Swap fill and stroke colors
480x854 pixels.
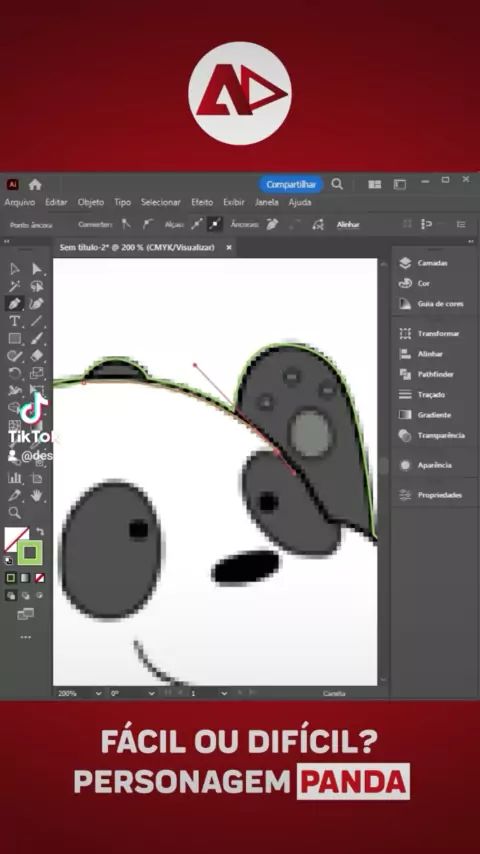(40, 531)
